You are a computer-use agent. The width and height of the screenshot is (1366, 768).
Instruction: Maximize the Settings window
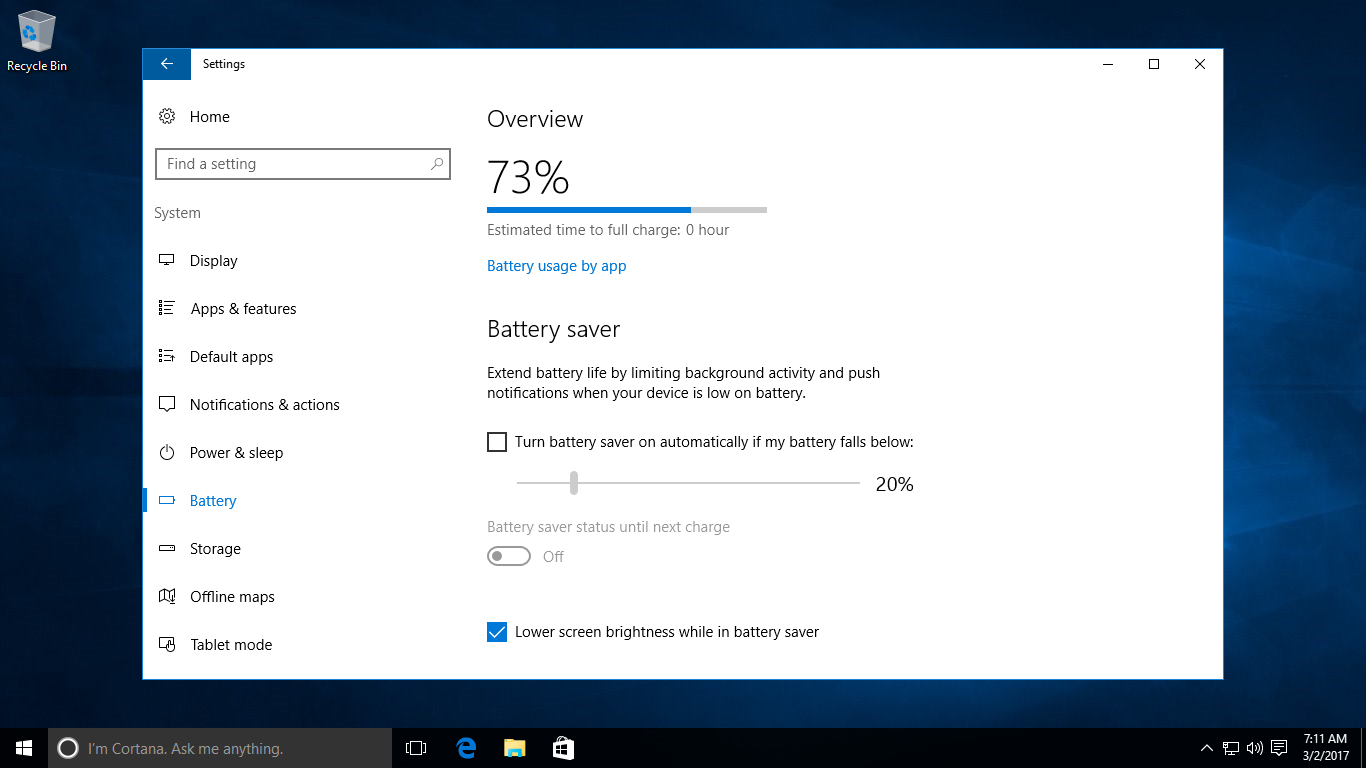coord(1154,64)
